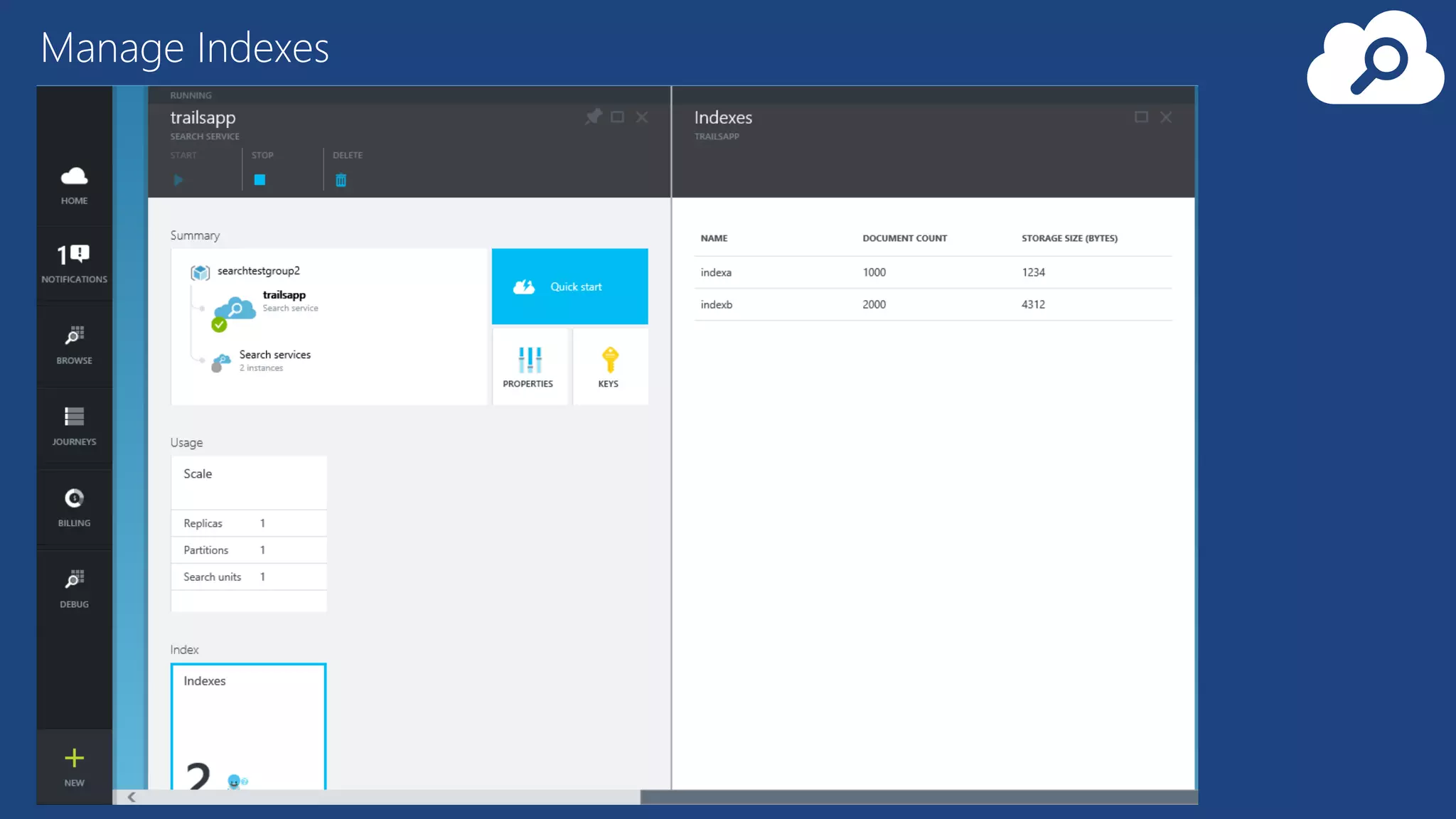Click the Search units row
The image size is (1456, 819).
[x=249, y=577]
